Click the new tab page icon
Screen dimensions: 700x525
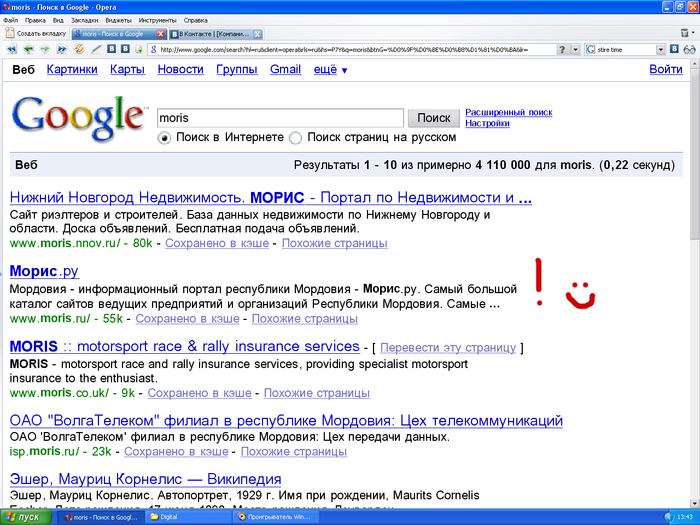[x=10, y=33]
